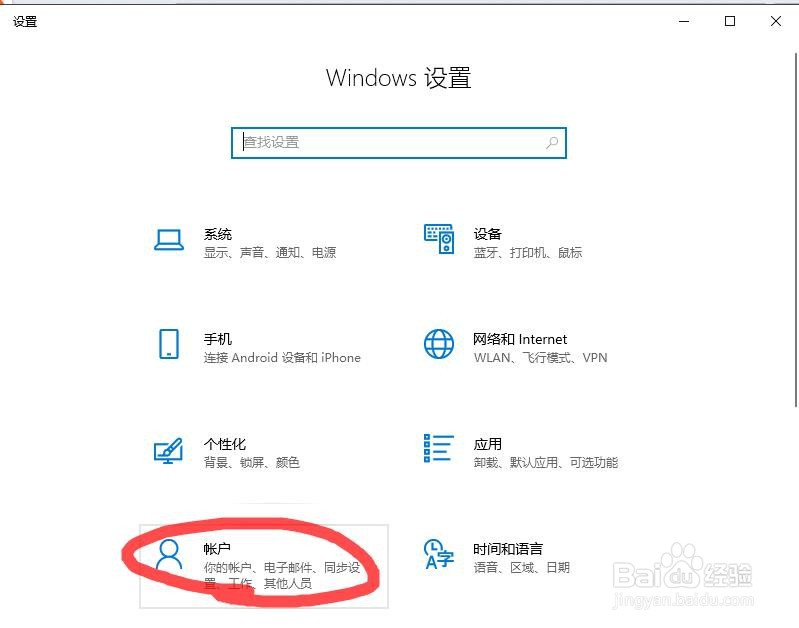Click the magnifier search icon

pos(552,143)
